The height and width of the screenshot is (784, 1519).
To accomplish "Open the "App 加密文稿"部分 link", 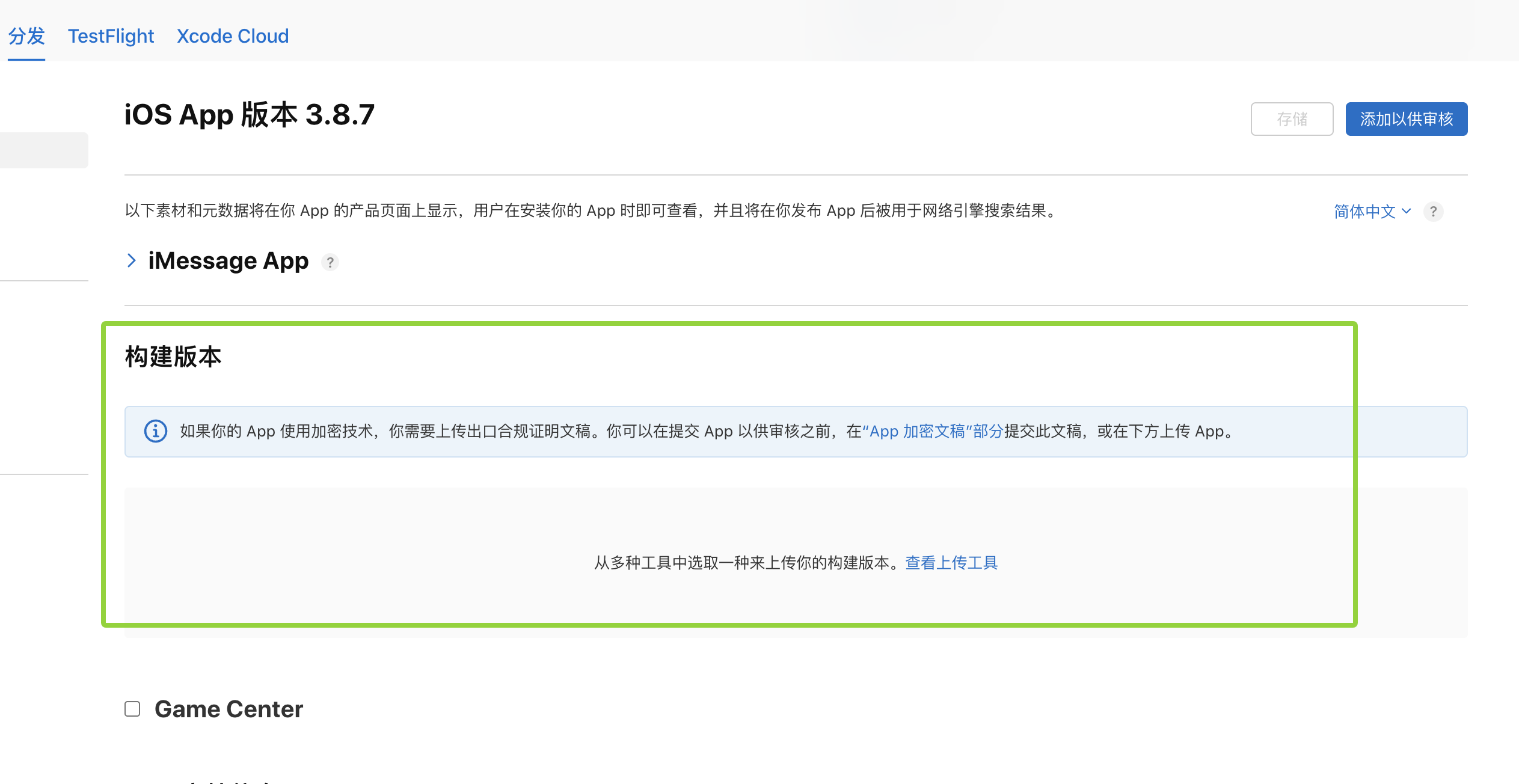I will click(x=933, y=431).
